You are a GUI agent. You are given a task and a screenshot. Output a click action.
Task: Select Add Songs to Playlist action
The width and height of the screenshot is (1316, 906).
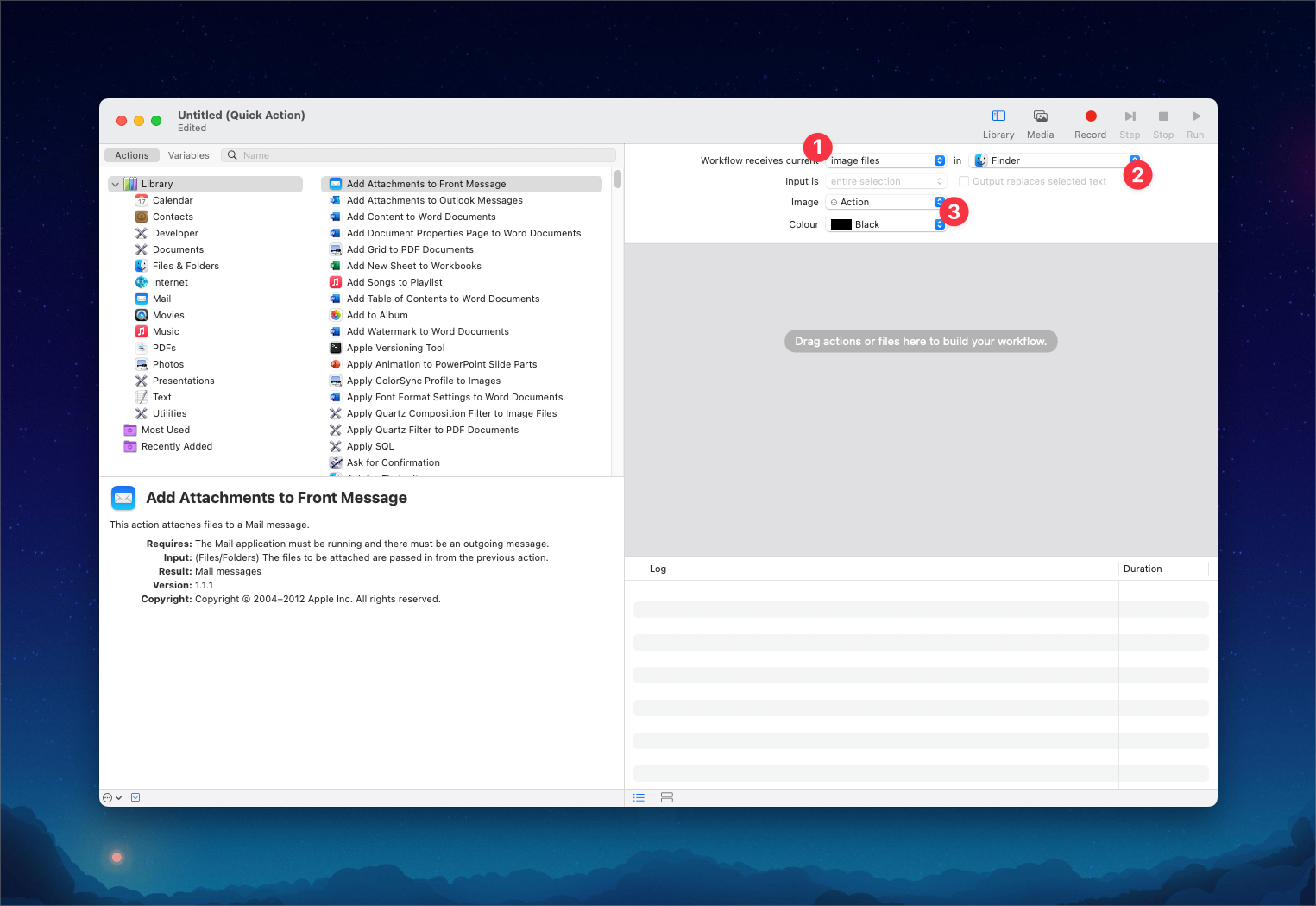(x=394, y=282)
